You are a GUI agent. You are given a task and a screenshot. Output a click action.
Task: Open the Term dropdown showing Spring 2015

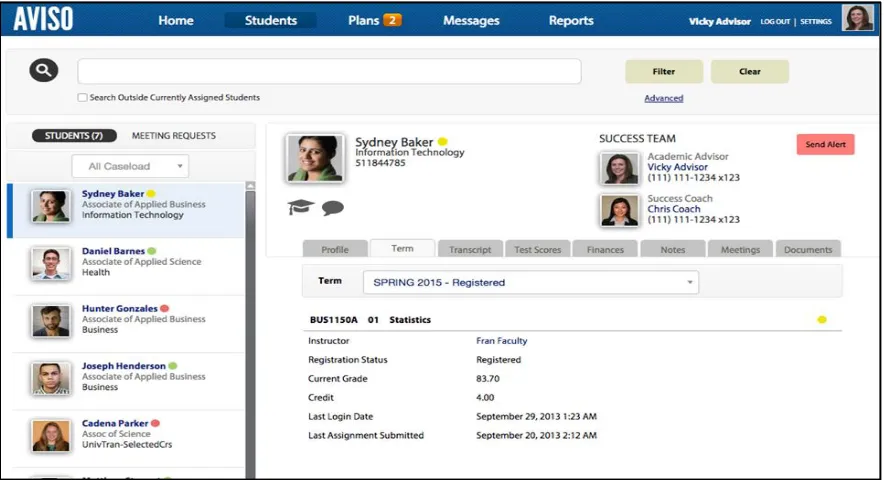click(531, 283)
